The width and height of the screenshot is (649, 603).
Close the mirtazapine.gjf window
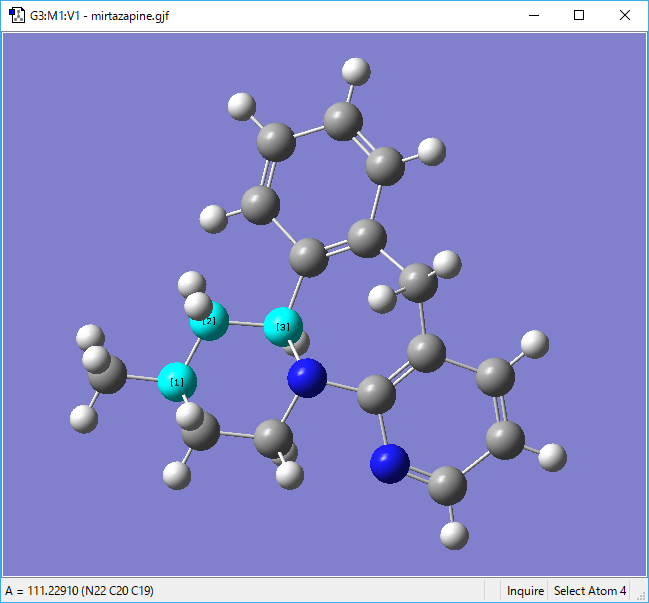click(625, 16)
